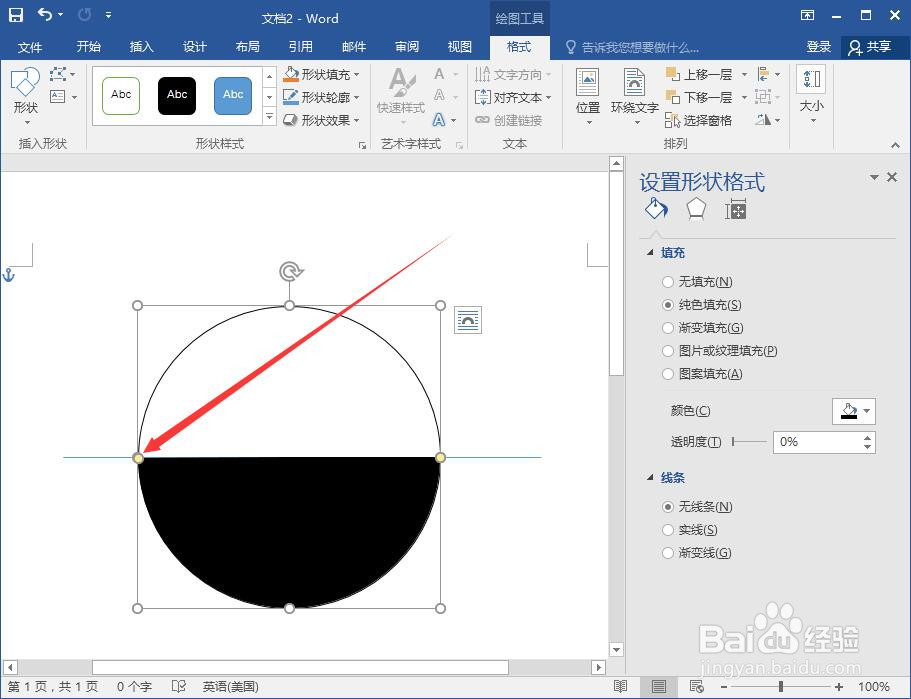Select the 无填充 no fill option
The height and width of the screenshot is (699, 911).
668,282
